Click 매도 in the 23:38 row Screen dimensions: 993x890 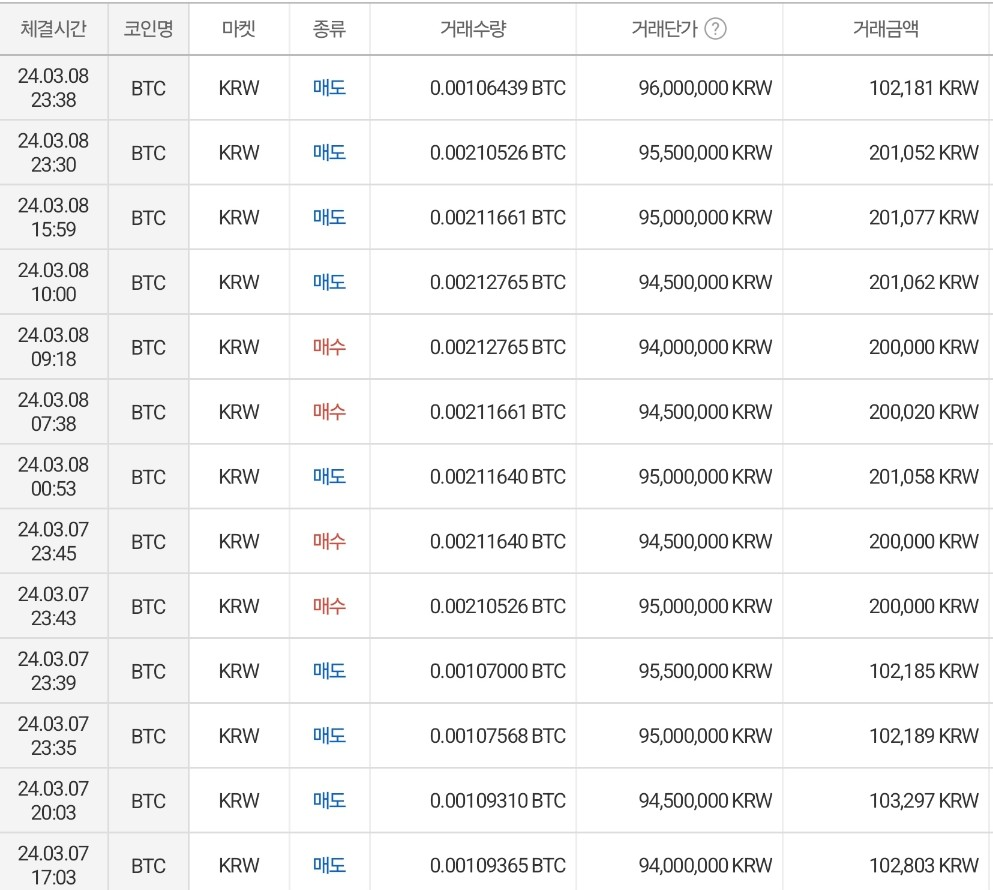[x=329, y=88]
